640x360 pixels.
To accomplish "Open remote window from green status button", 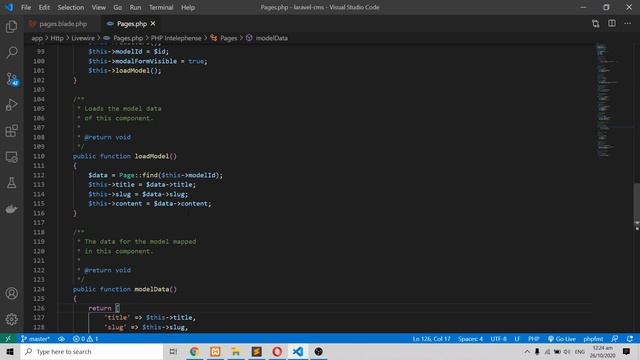I will (x=8, y=339).
